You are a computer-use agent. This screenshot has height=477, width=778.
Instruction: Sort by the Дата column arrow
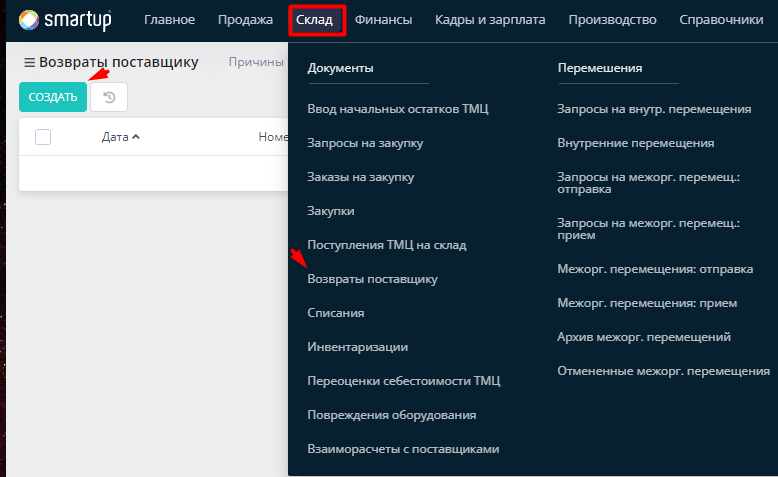pyautogui.click(x=136, y=137)
